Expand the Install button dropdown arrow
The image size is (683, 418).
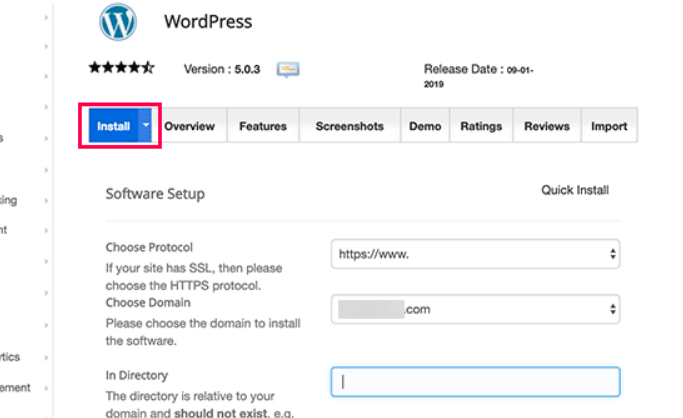(x=145, y=125)
